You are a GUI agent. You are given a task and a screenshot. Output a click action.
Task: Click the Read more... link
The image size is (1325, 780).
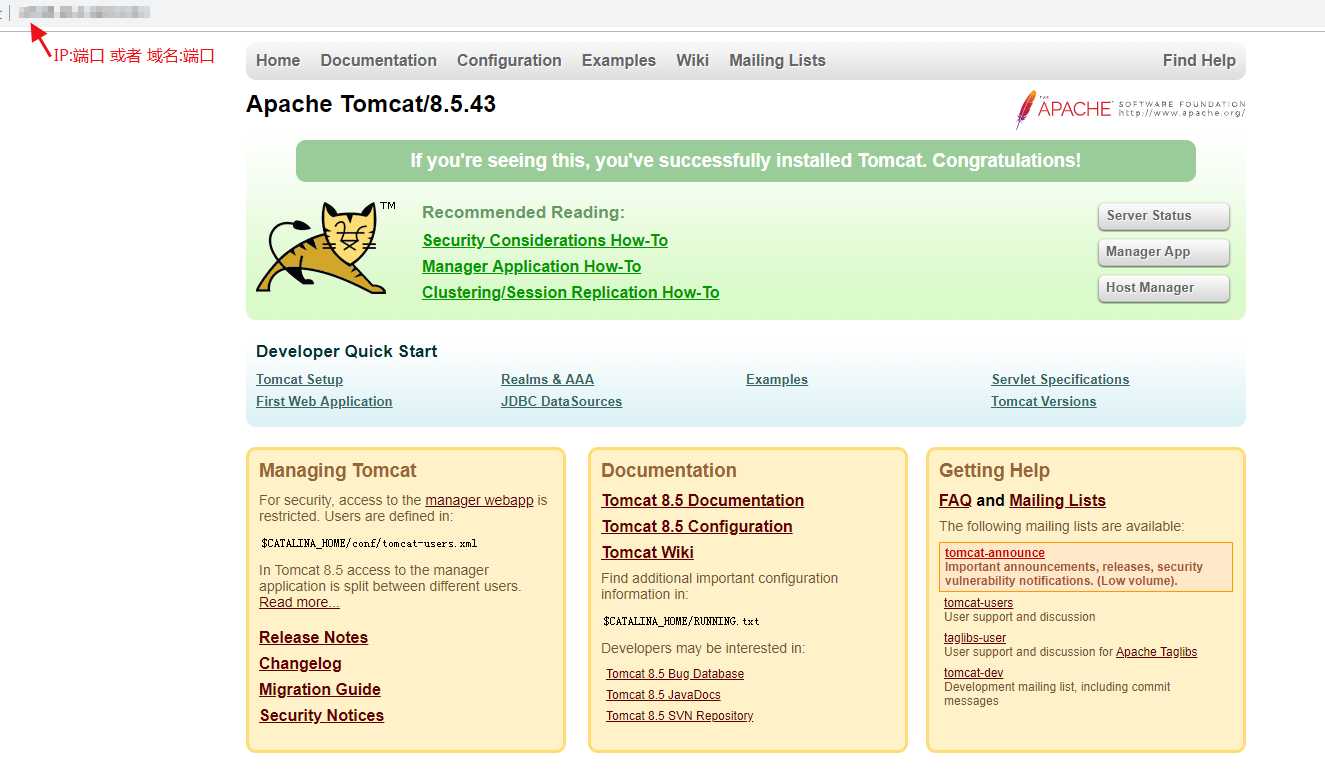pos(299,602)
